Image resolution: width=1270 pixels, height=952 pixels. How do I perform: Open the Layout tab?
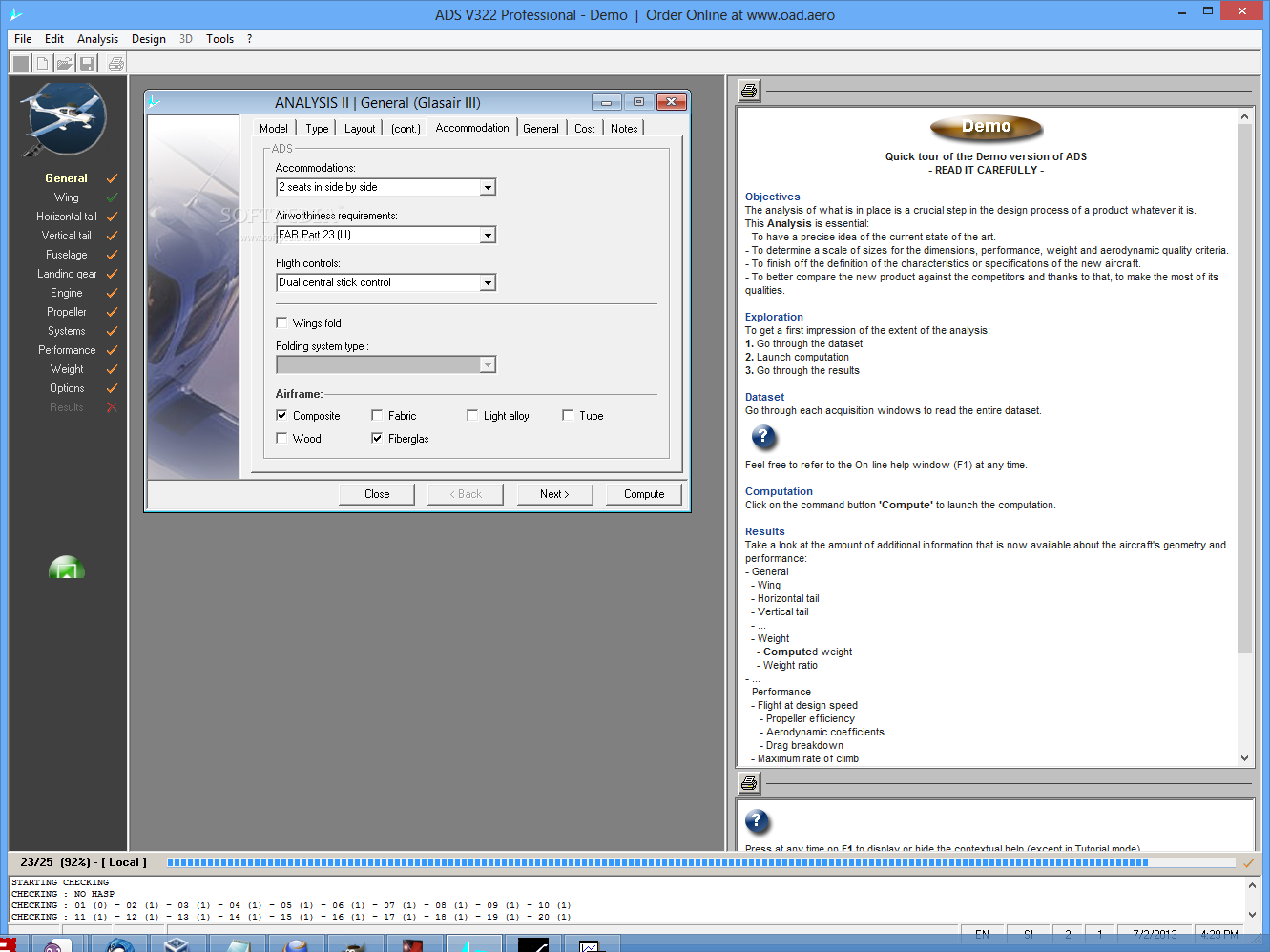pyautogui.click(x=360, y=129)
